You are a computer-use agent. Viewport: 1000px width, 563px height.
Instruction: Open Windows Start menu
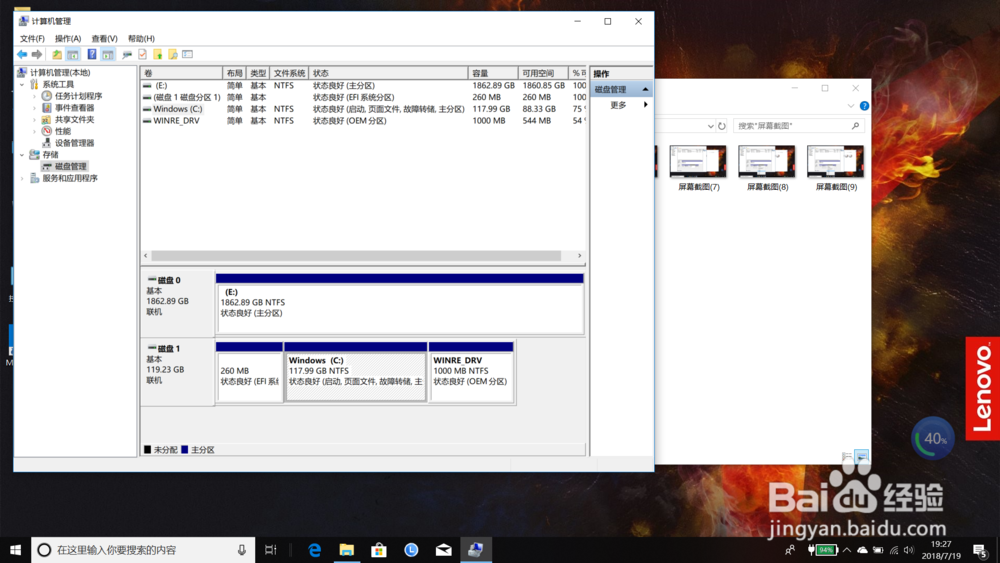pos(15,550)
